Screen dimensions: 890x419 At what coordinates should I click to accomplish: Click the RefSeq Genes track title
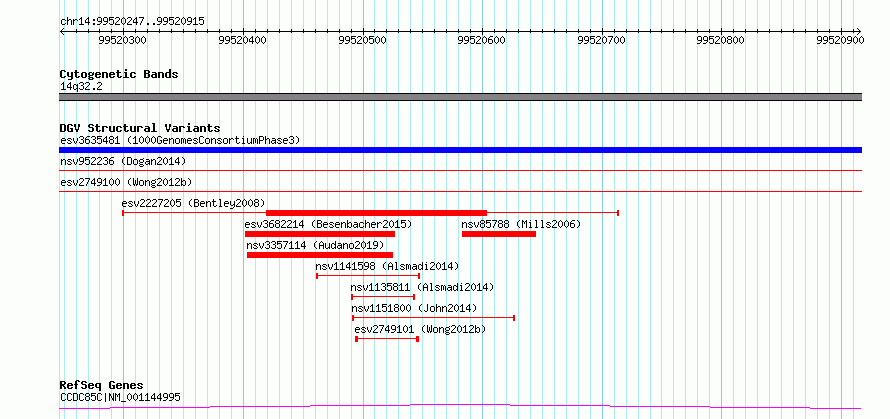coord(101,386)
